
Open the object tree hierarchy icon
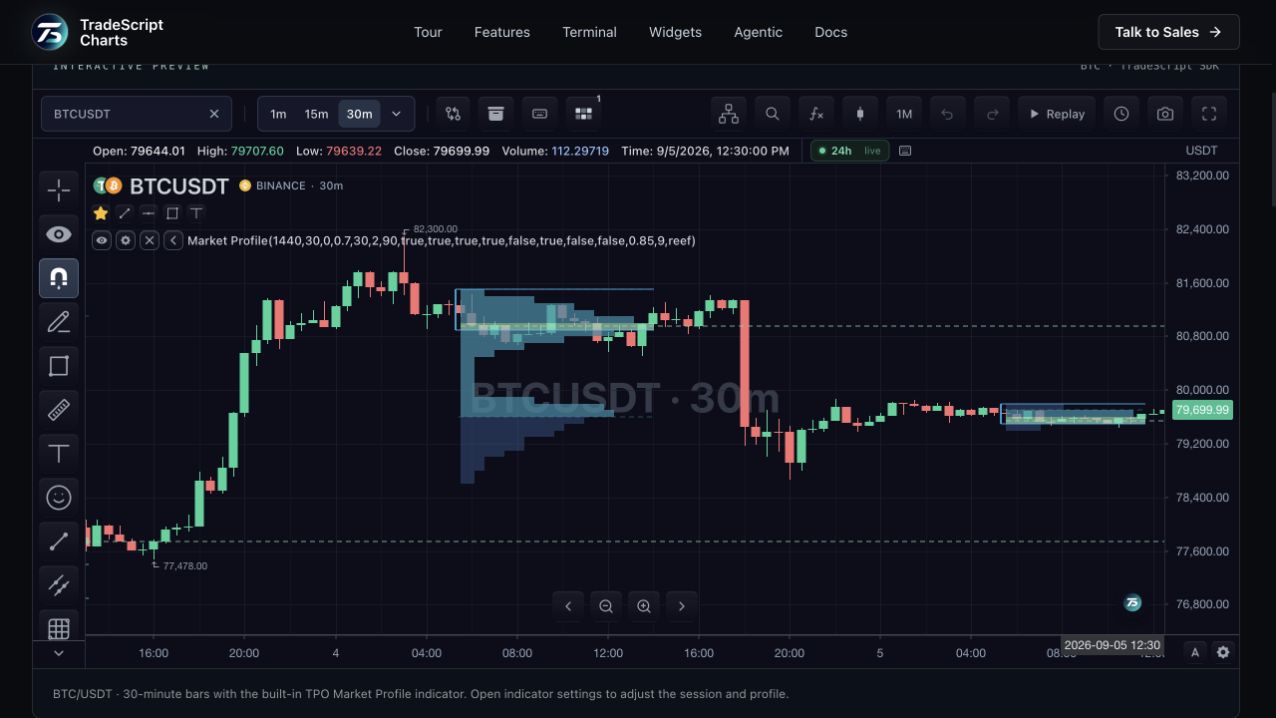pos(729,114)
